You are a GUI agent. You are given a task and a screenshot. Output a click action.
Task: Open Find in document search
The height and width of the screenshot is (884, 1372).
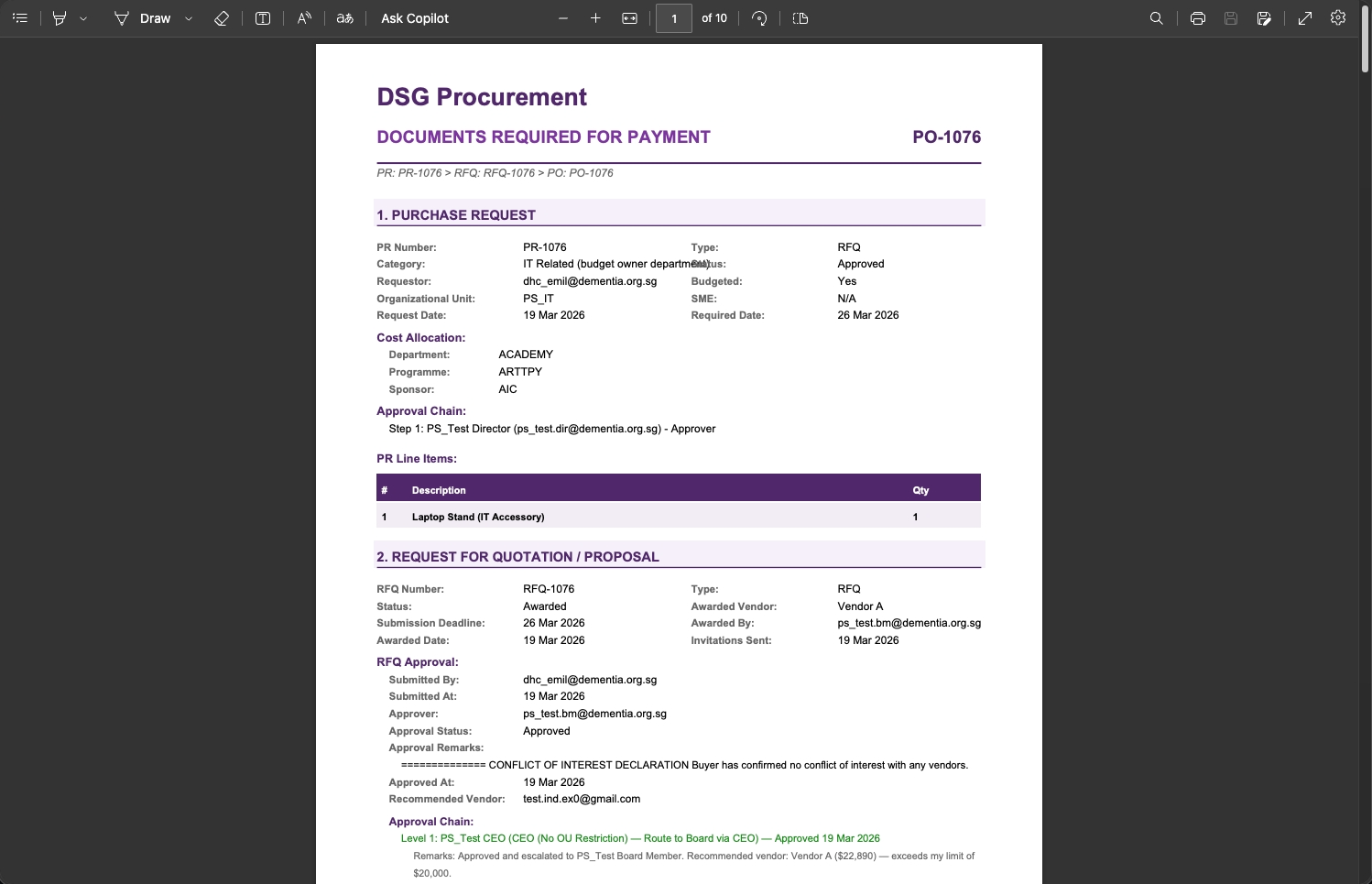click(1157, 18)
